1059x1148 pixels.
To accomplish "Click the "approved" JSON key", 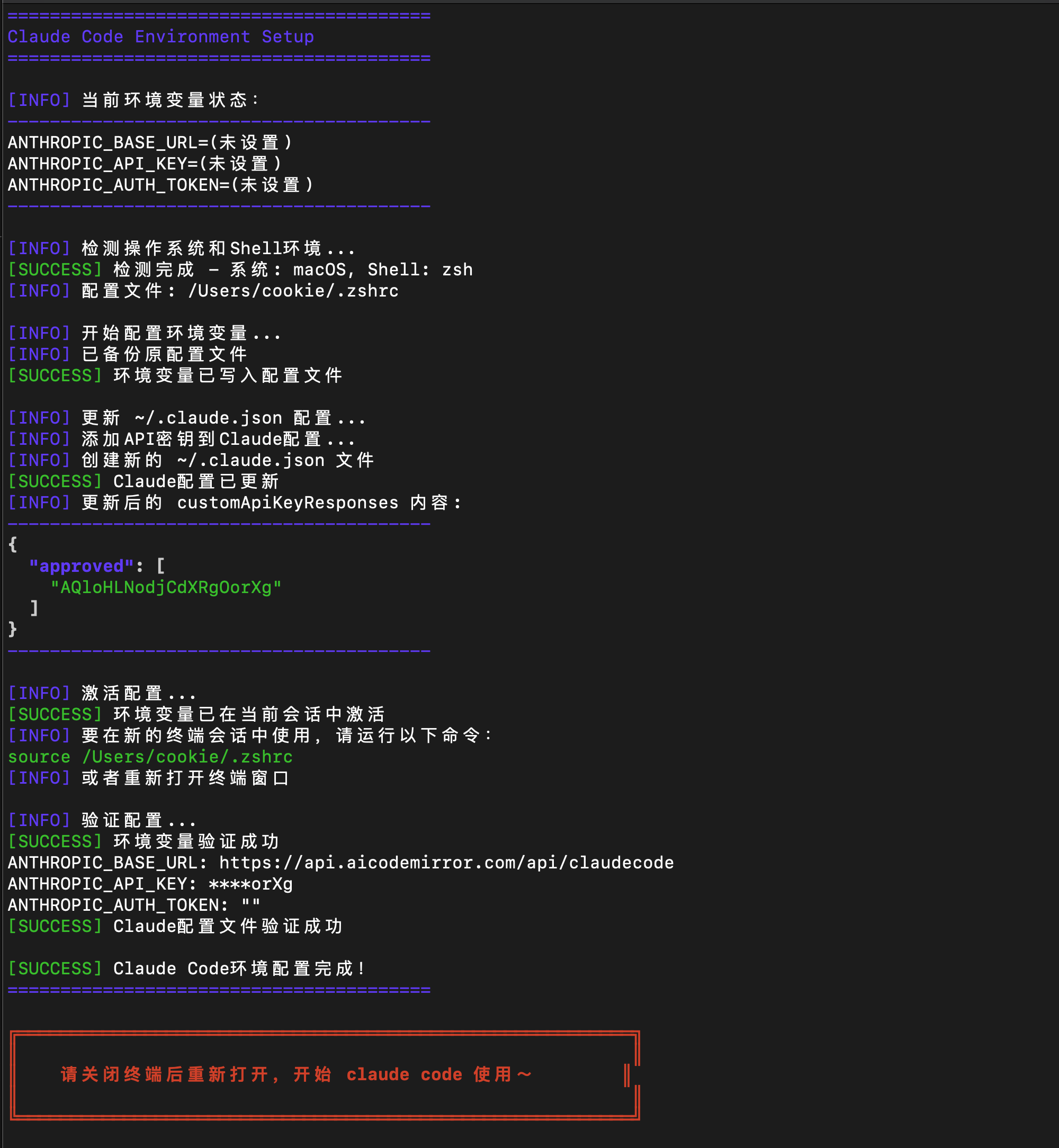I will [81, 566].
